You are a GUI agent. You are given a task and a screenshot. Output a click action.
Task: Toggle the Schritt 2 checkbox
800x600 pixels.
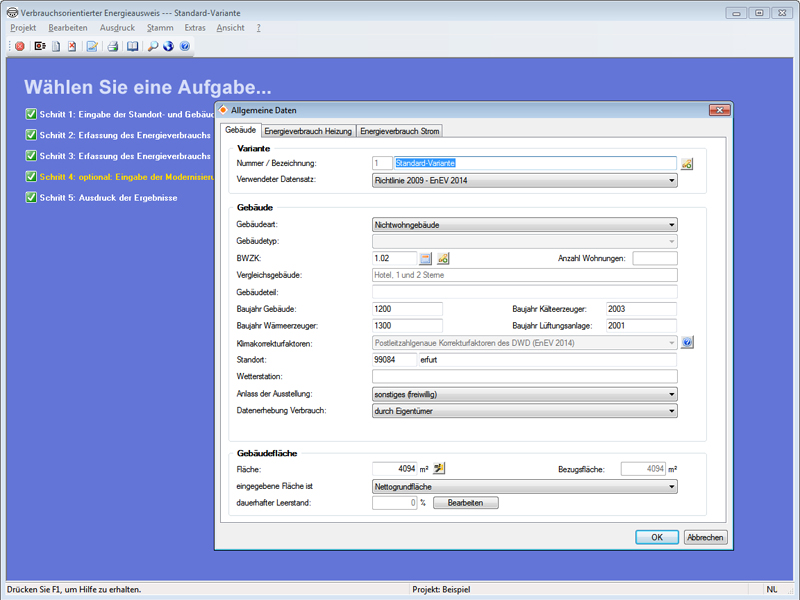(31, 135)
